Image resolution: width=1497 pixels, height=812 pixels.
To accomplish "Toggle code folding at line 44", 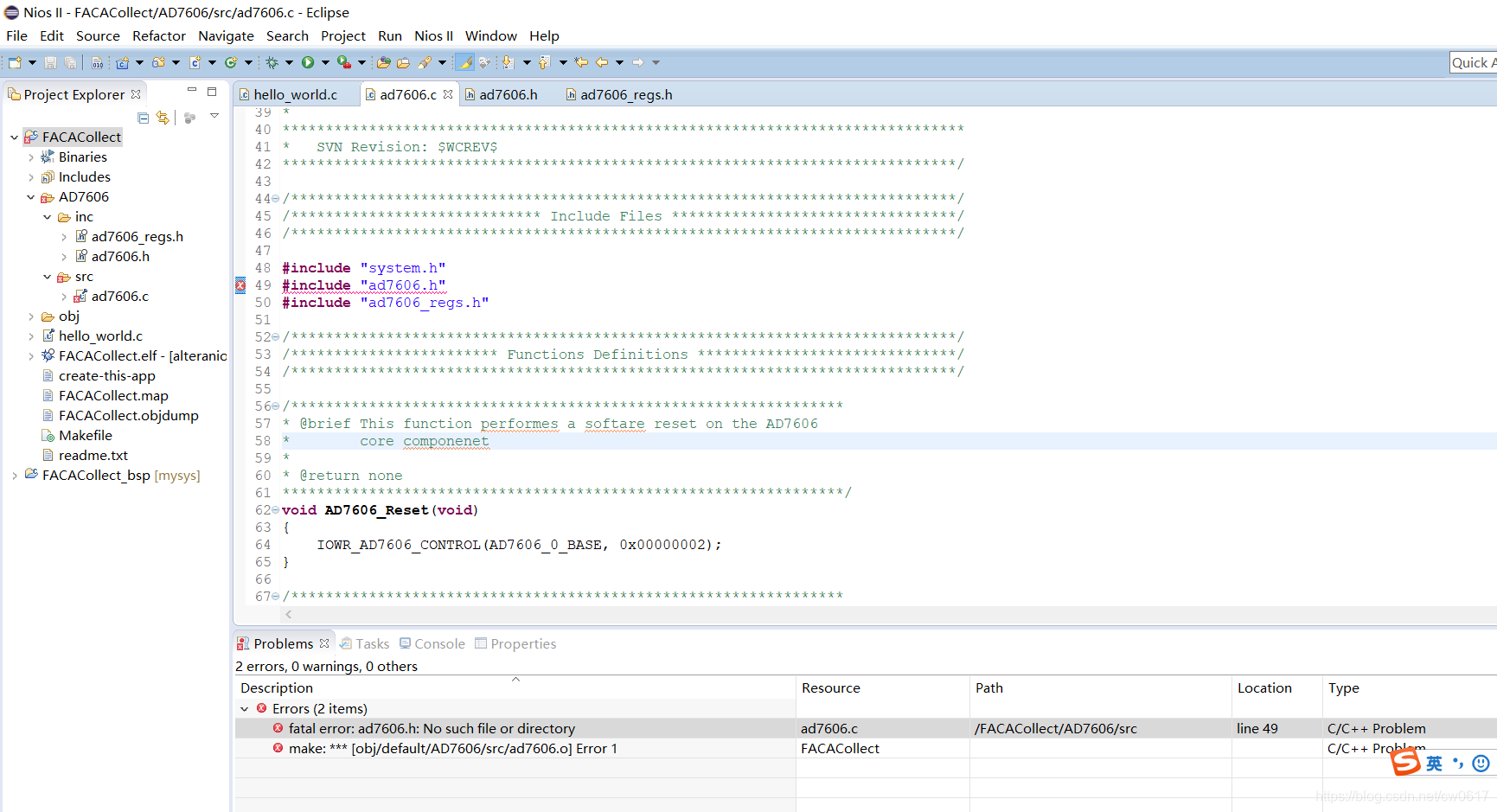I will click(276, 199).
